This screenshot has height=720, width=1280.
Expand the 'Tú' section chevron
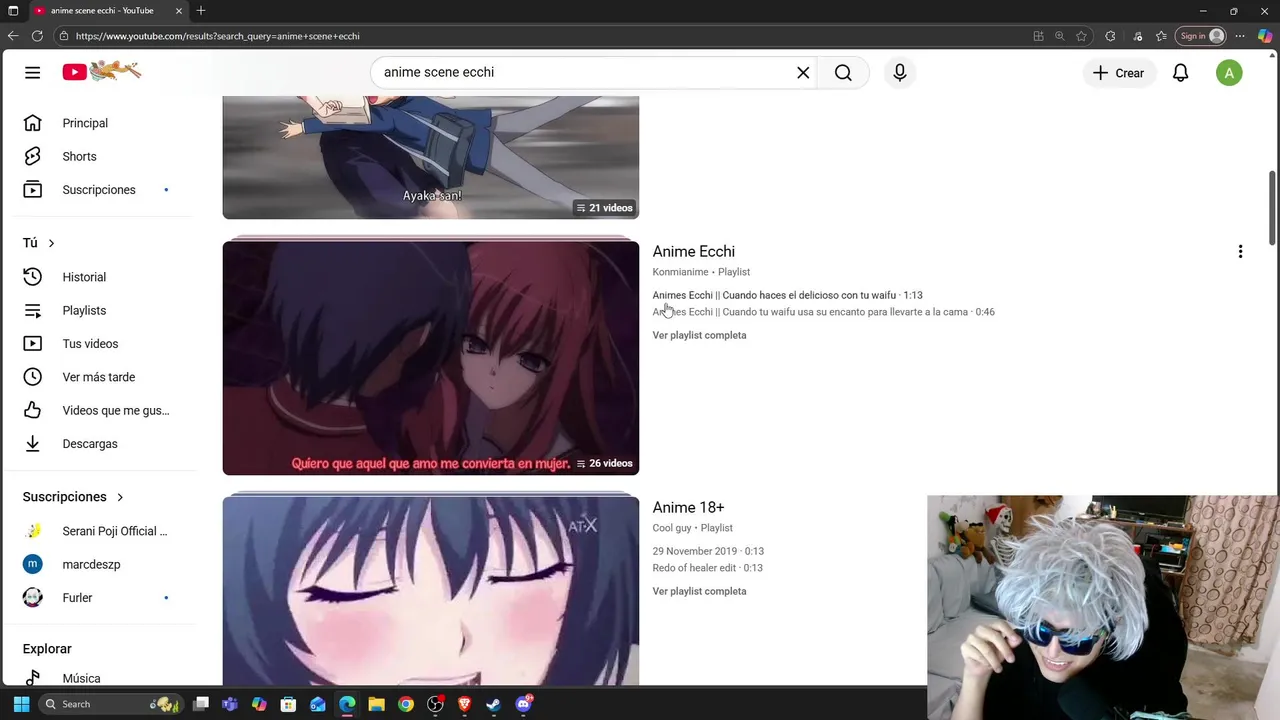51,243
